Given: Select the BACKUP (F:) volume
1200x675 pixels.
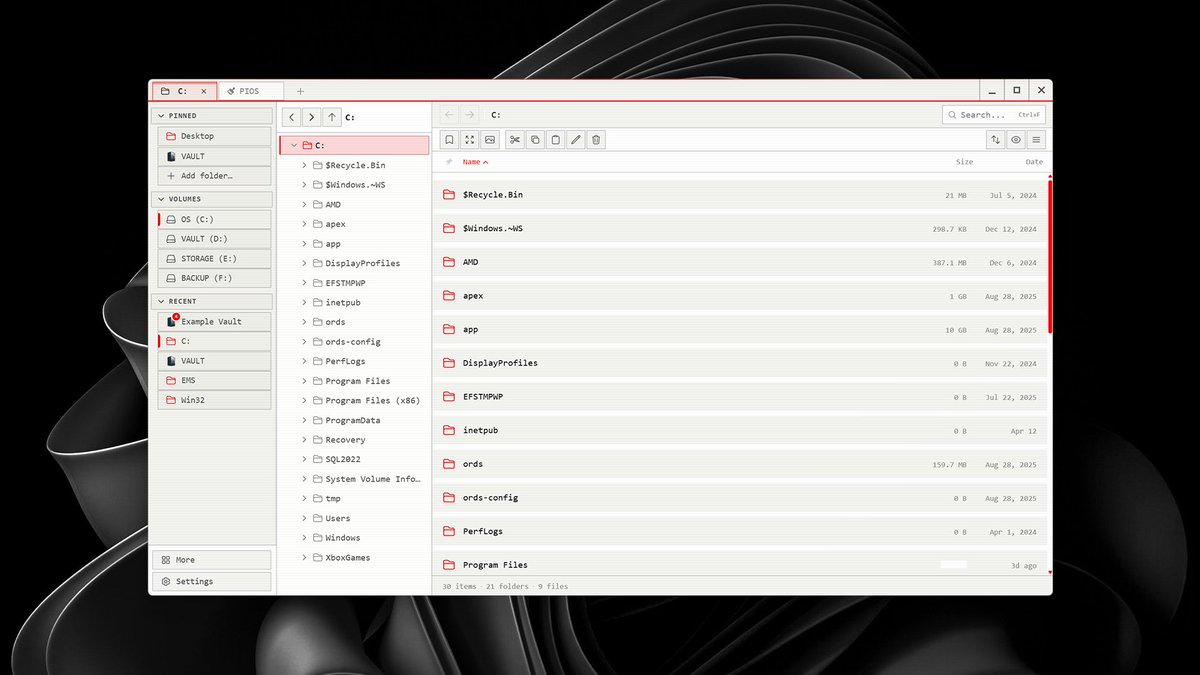Looking at the screenshot, I should pyautogui.click(x=212, y=278).
